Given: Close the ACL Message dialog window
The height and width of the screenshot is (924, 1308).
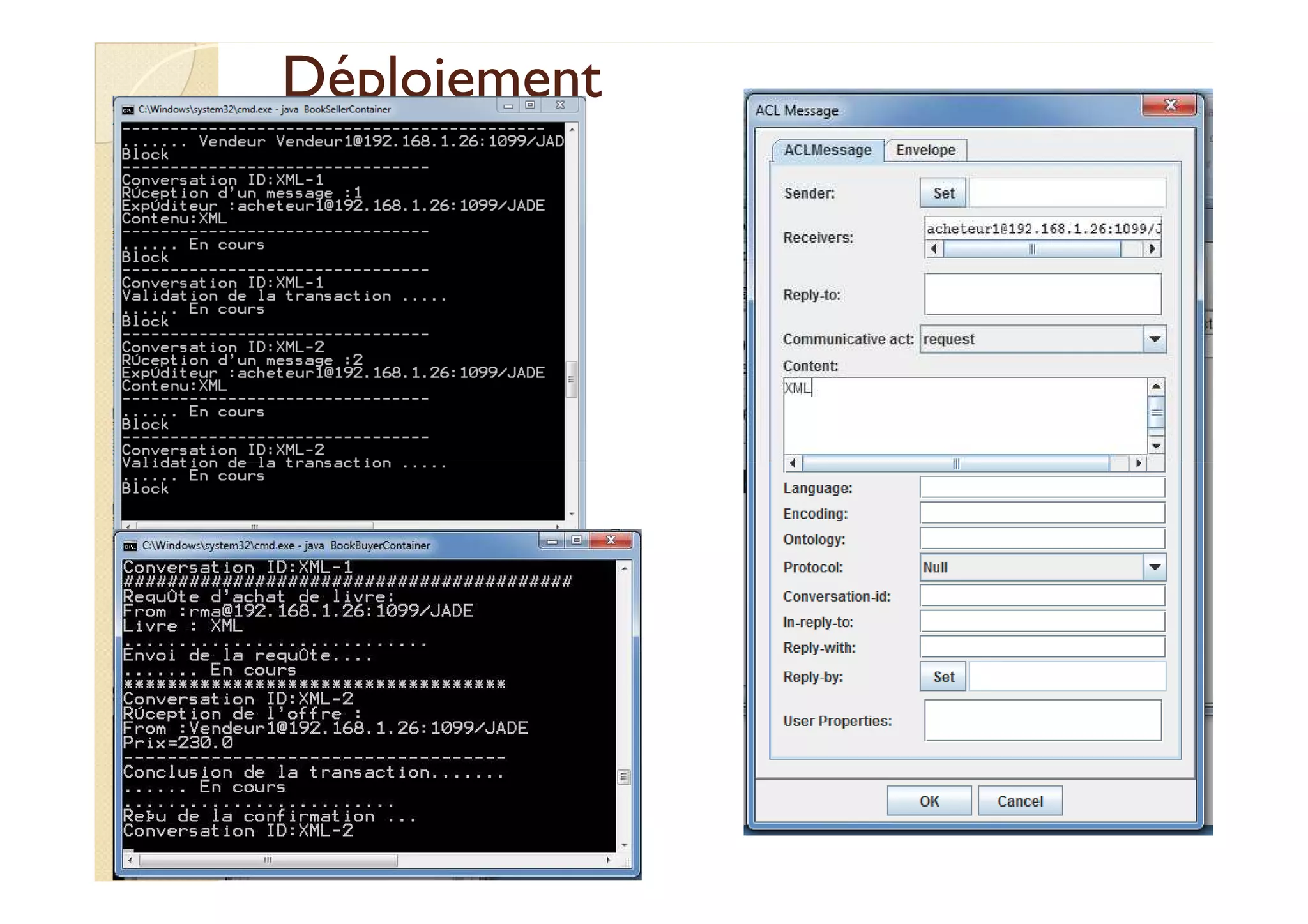Looking at the screenshot, I should [x=1170, y=105].
